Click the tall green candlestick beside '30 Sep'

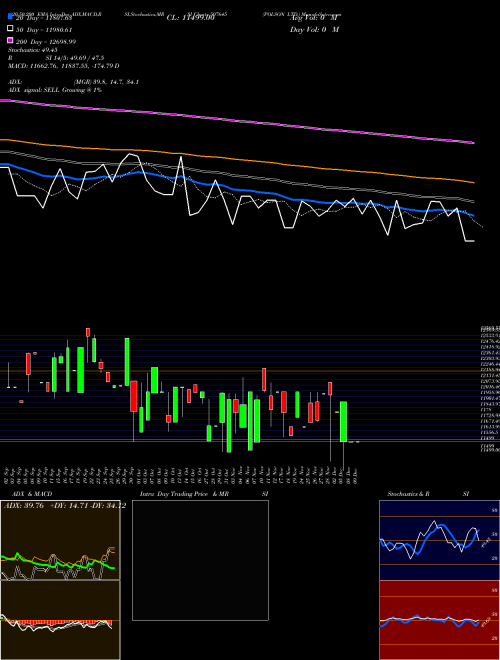127,362
